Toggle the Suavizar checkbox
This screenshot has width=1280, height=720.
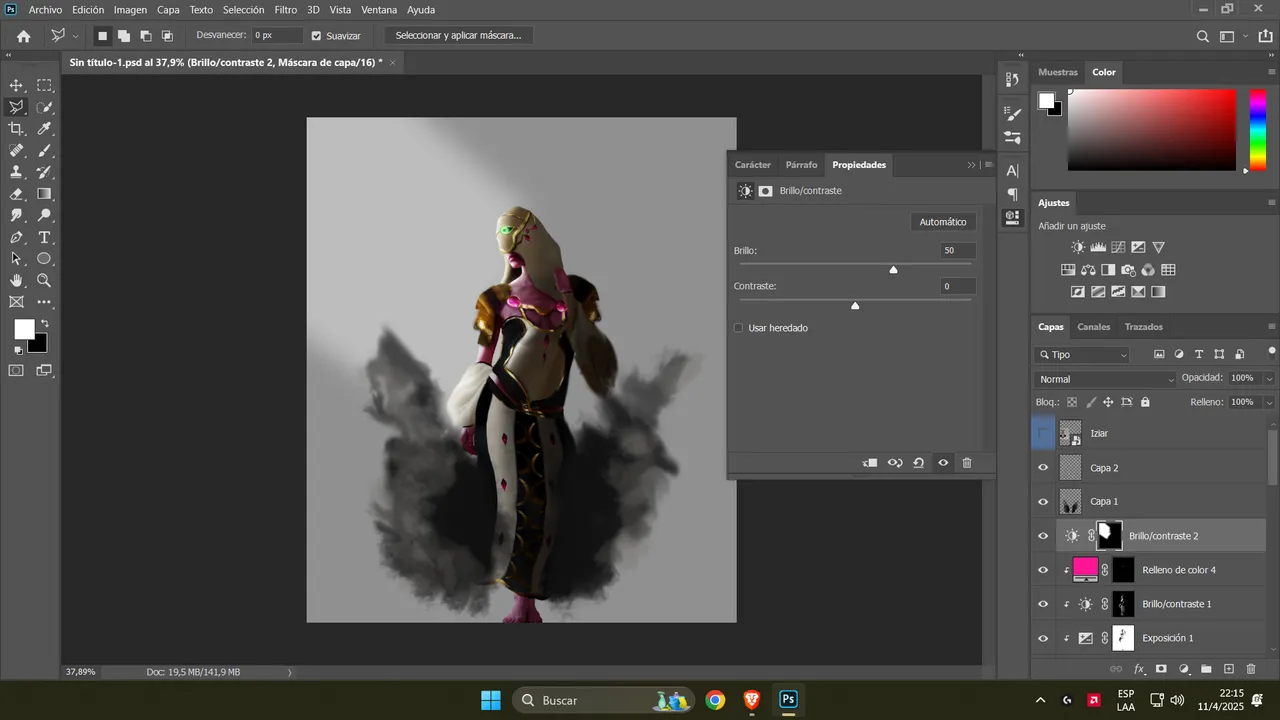tap(317, 36)
